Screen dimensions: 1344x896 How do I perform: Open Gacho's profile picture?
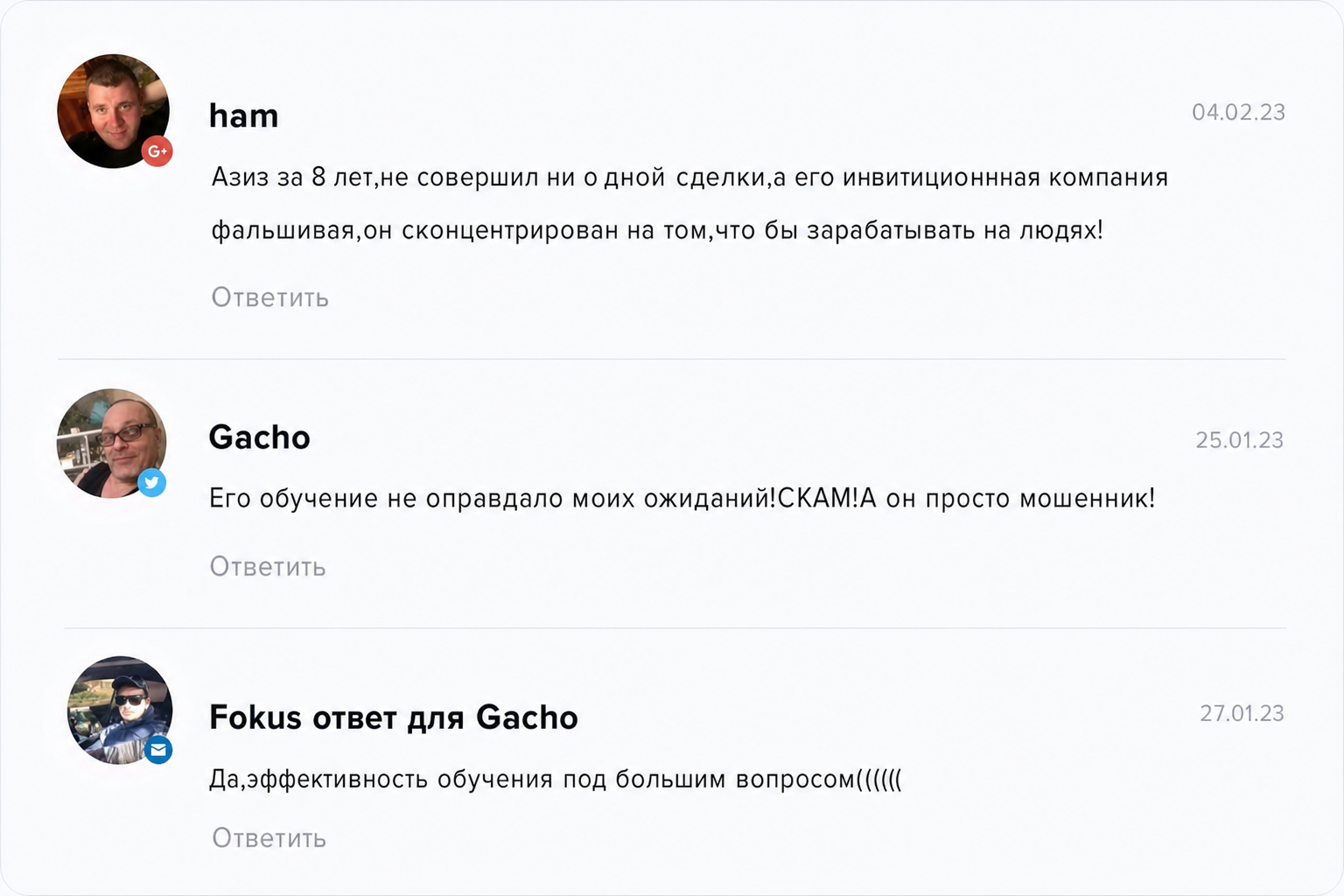(x=112, y=444)
